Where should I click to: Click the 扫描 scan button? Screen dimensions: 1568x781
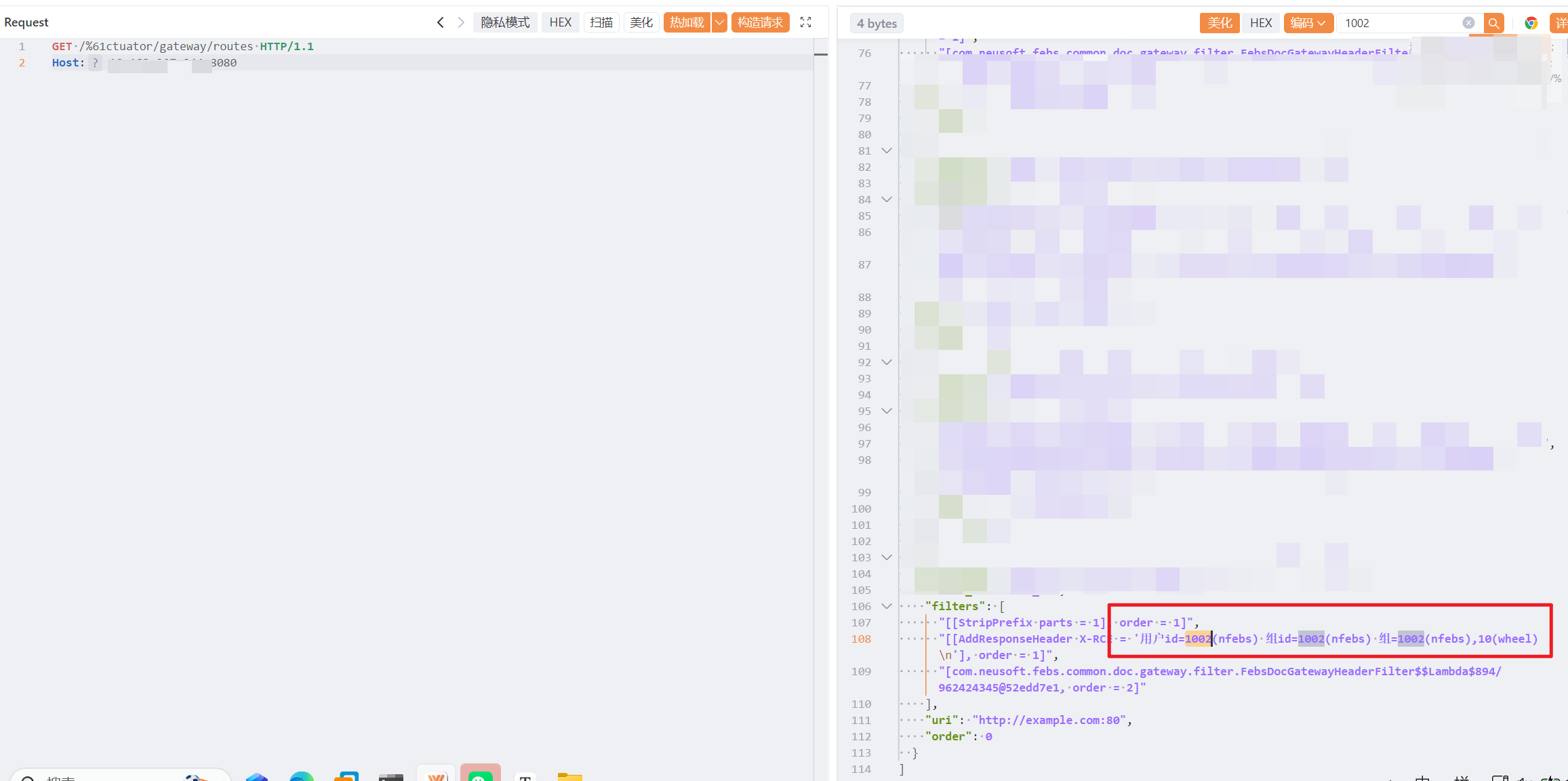[601, 22]
